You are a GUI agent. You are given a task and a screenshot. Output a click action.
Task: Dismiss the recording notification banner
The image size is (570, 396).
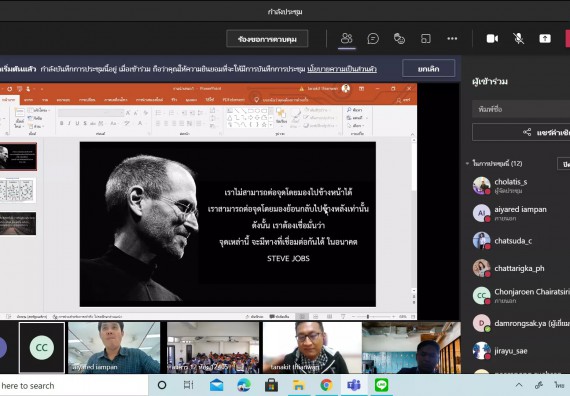click(x=429, y=68)
